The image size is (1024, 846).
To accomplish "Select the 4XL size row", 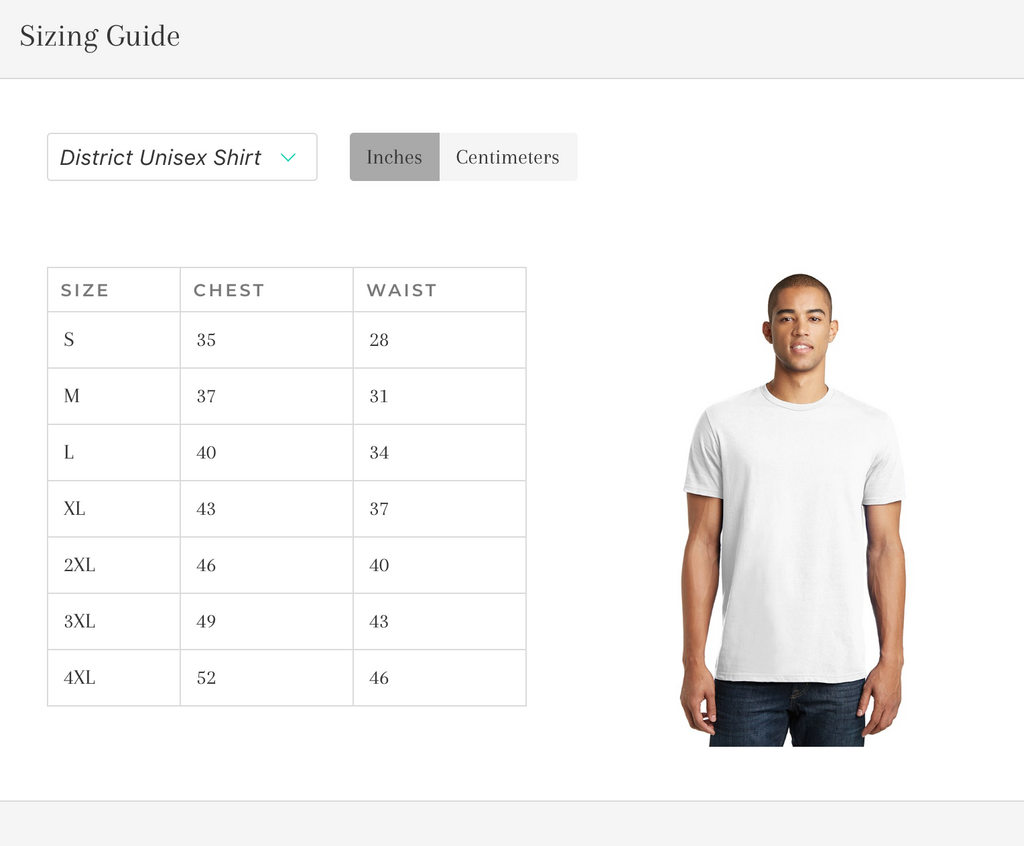I will [80, 678].
